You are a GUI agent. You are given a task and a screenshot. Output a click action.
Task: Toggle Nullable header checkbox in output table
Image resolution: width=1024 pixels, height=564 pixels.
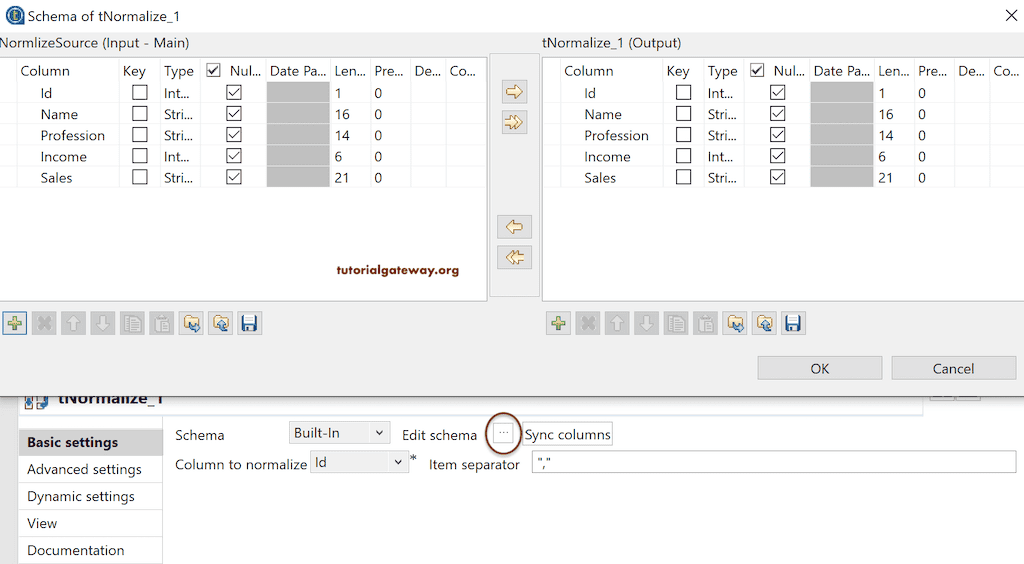click(757, 70)
